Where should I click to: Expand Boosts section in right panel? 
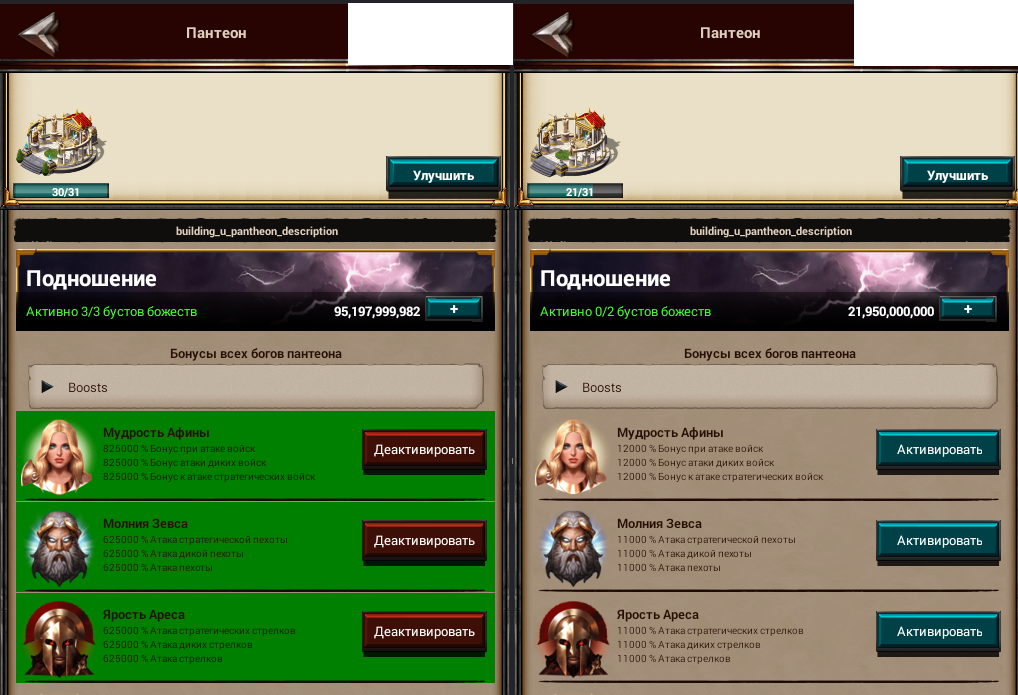point(770,387)
